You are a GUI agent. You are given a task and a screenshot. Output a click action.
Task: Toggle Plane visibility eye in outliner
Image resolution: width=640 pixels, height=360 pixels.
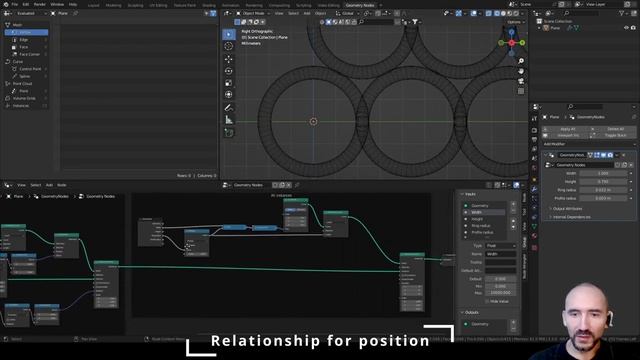tap(626, 28)
